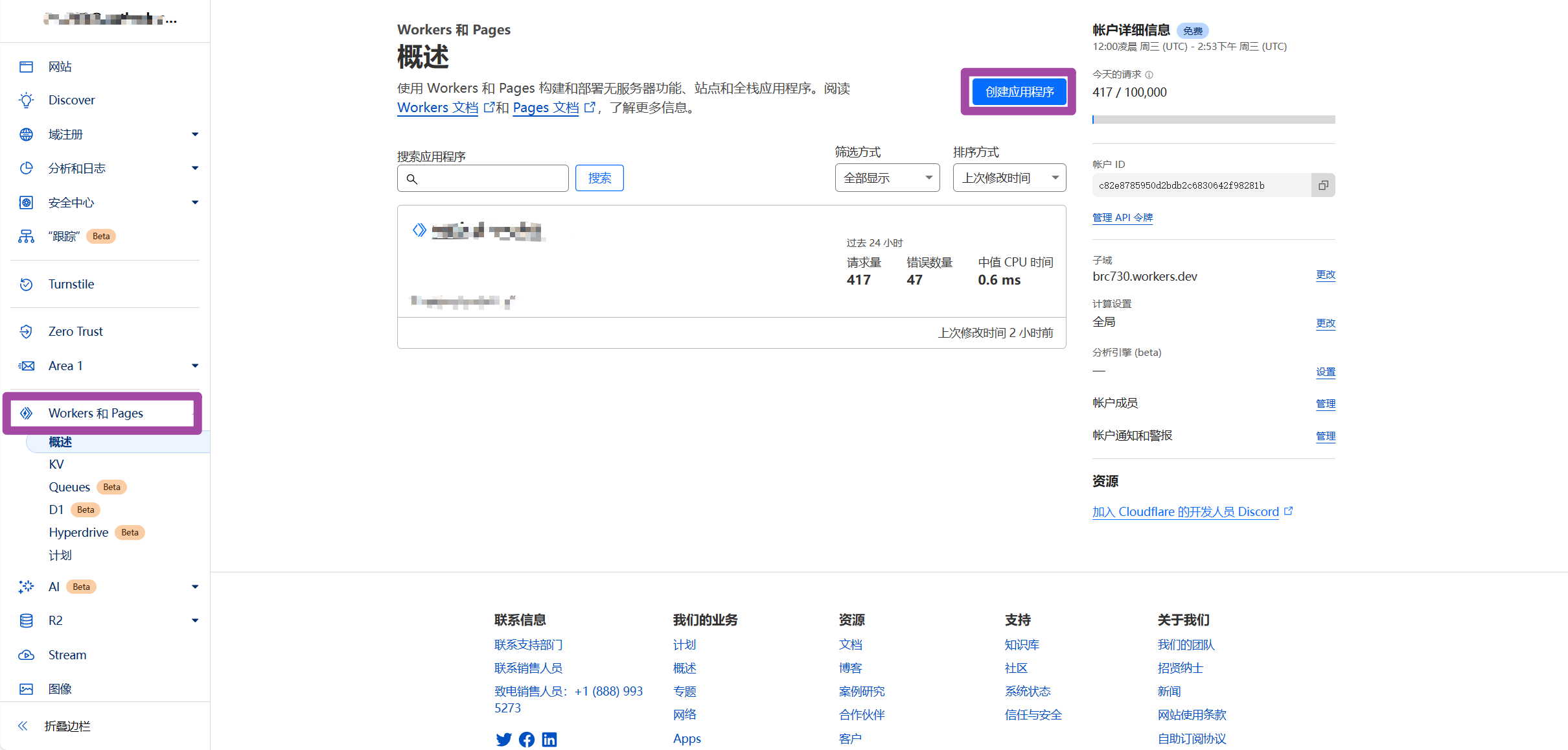Viewport: 1568px width, 750px height.
Task: Open the D1 submenu item
Action: click(56, 510)
